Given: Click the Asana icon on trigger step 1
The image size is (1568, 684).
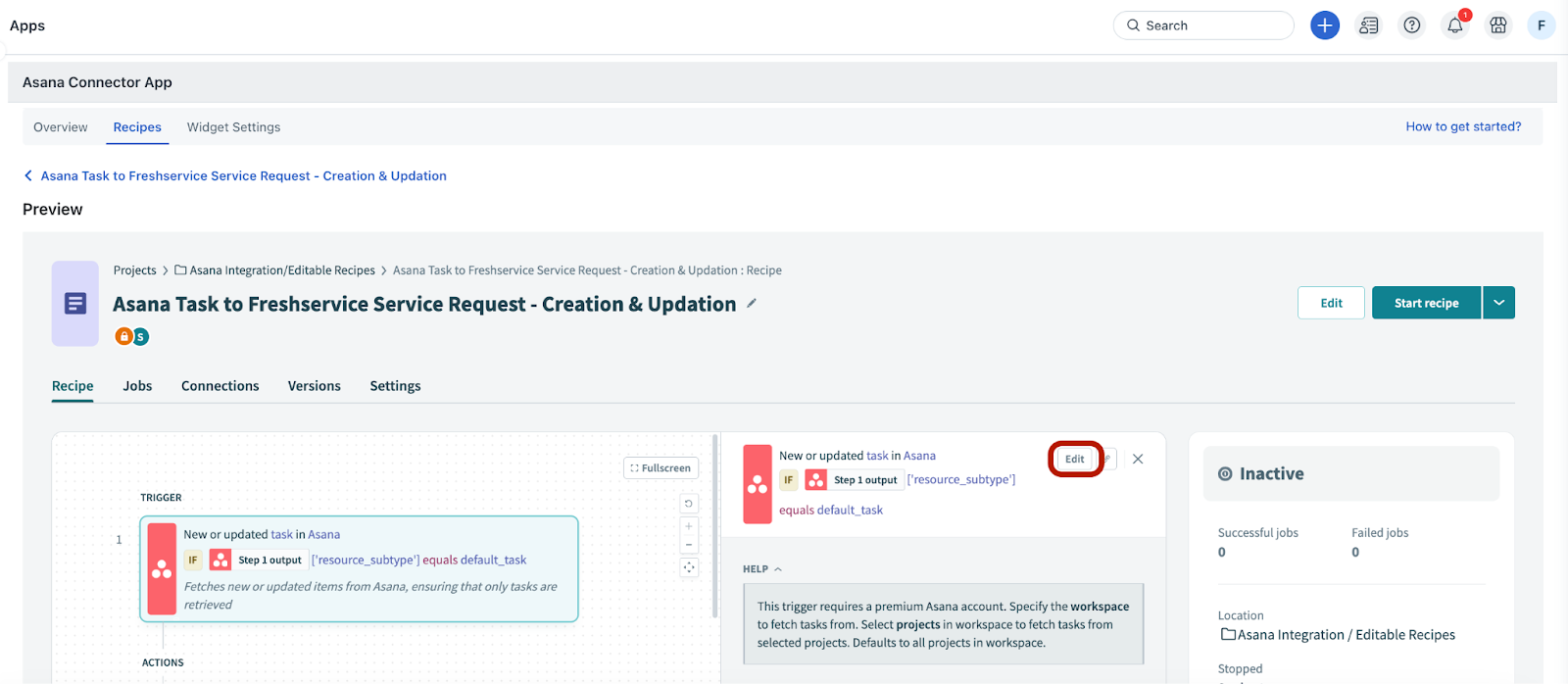Looking at the screenshot, I should [162, 569].
